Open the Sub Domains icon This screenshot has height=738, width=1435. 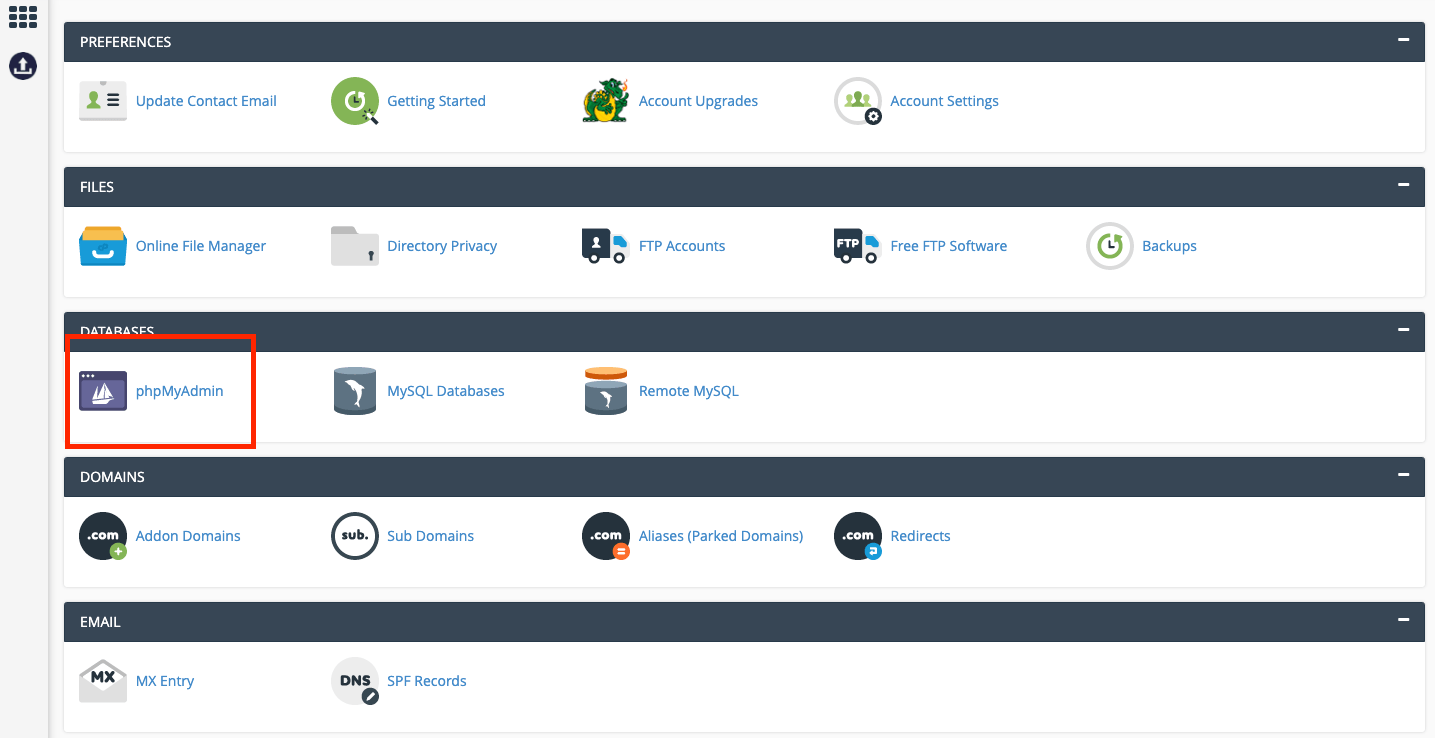[x=354, y=536]
